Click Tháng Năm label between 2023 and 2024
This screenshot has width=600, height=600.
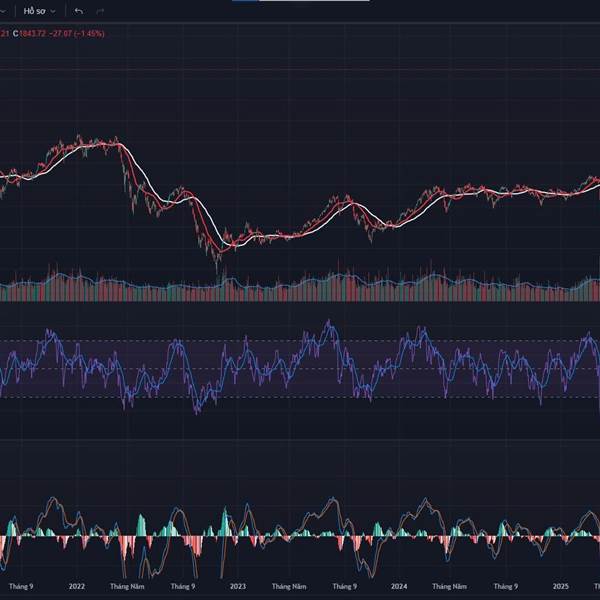click(x=289, y=586)
